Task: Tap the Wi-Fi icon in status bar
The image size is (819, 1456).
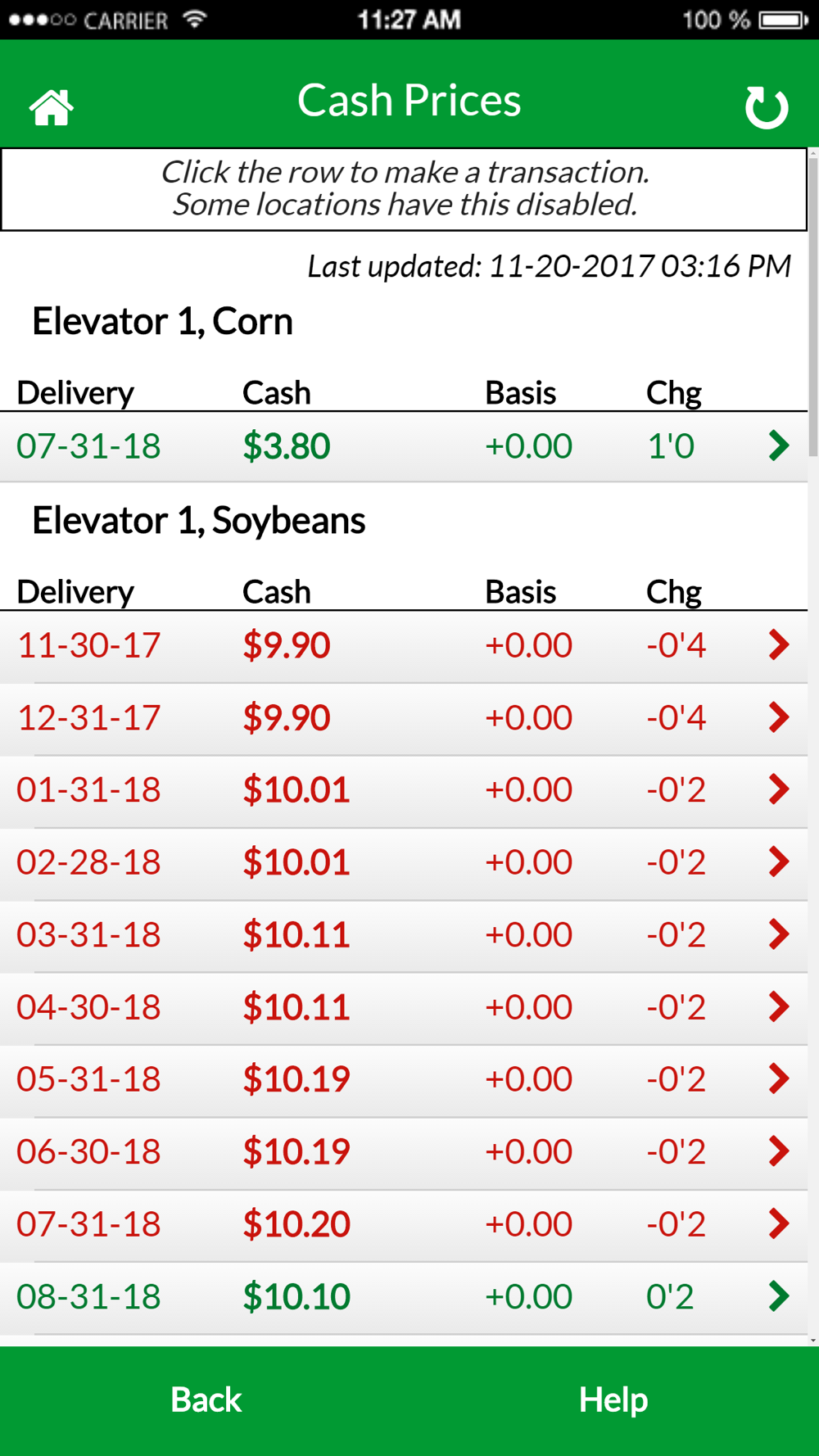Action: click(195, 19)
